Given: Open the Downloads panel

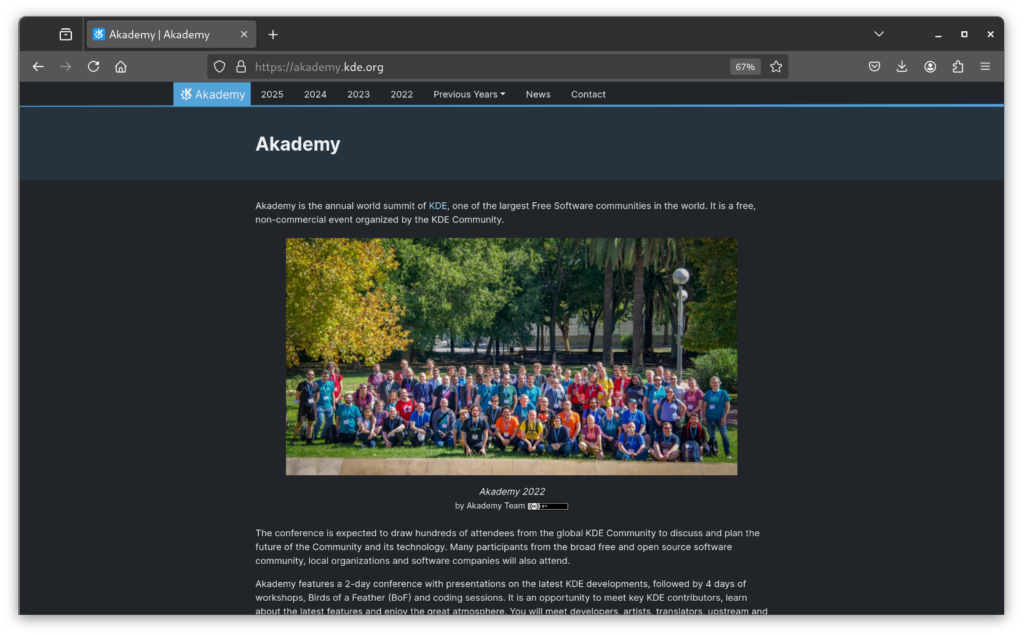Looking at the screenshot, I should (x=902, y=67).
